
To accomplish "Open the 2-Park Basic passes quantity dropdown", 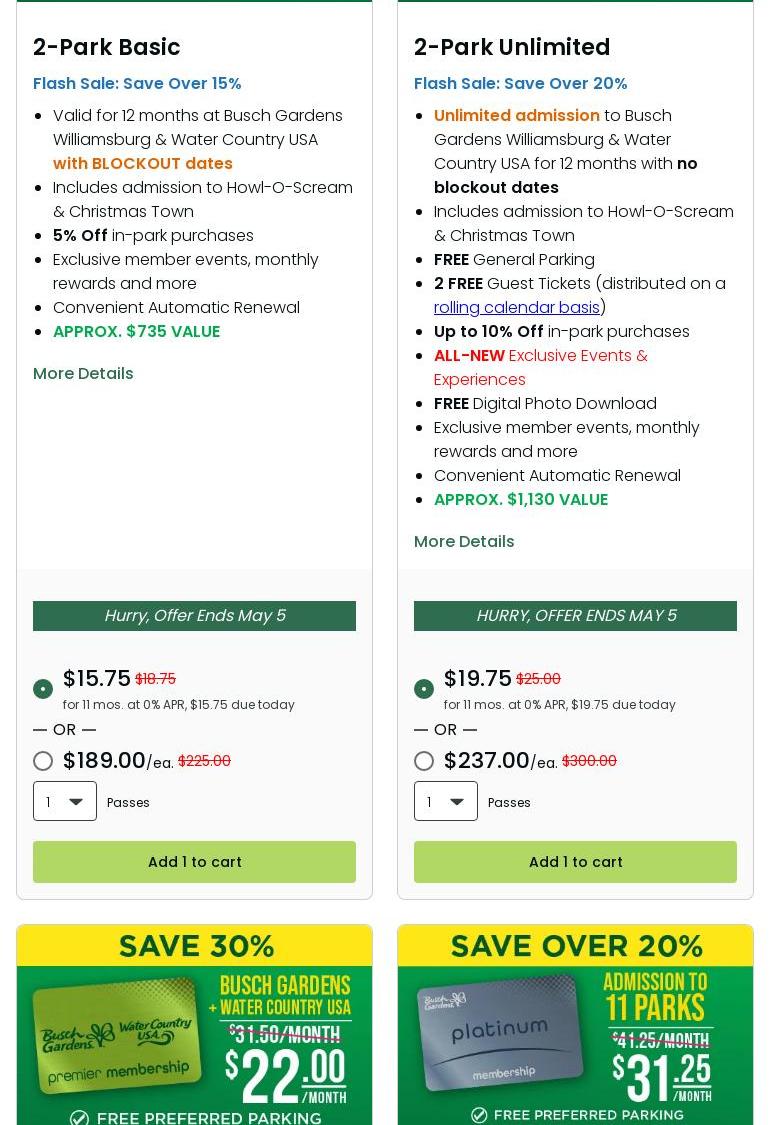I will tap(65, 801).
